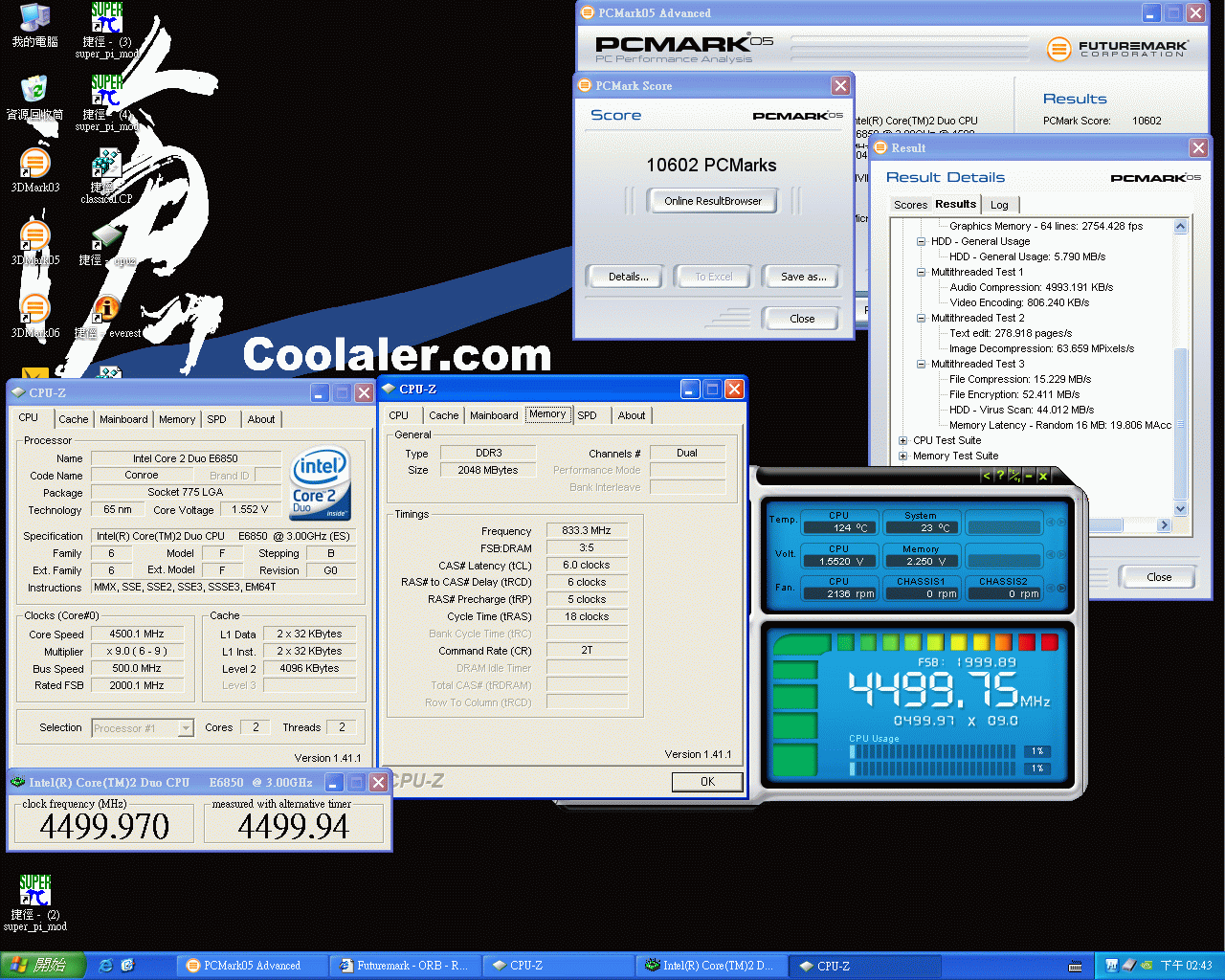1225x980 pixels.
Task: Click second quick launch browser icon
Action: (128, 966)
